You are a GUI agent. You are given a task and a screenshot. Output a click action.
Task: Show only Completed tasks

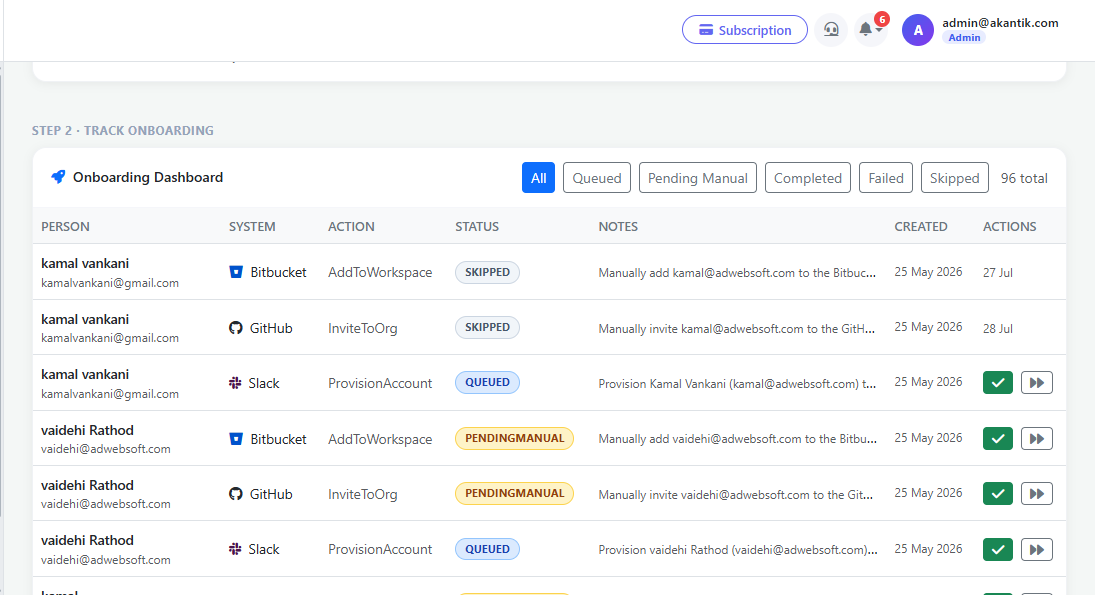[807, 178]
